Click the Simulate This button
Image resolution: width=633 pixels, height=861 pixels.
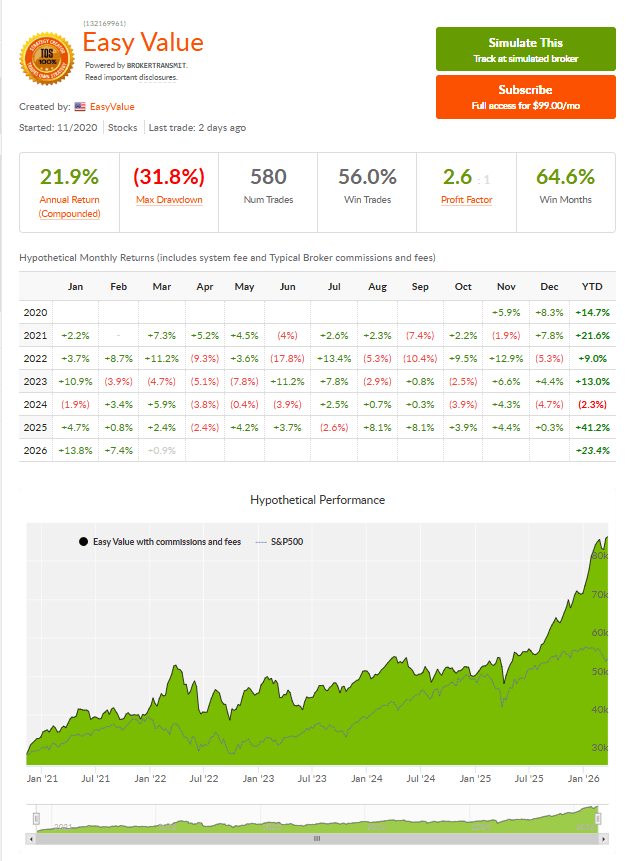(x=525, y=49)
